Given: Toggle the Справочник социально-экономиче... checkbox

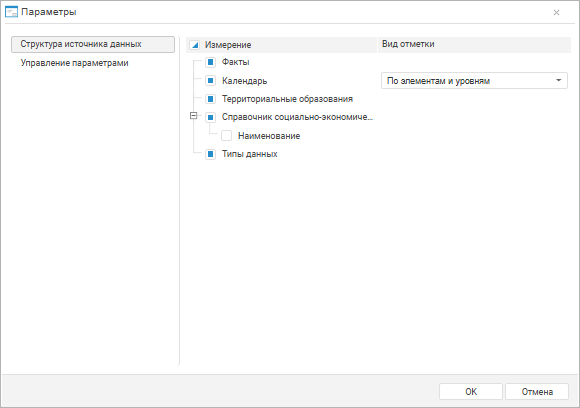Looking at the screenshot, I should (x=210, y=117).
